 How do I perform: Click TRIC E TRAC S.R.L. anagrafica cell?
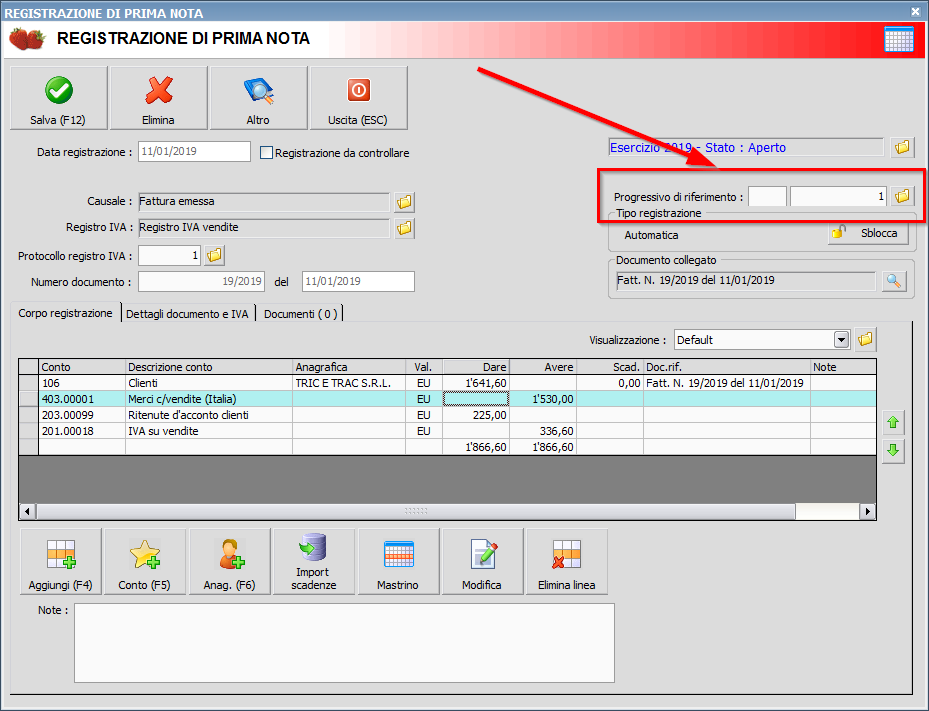[349, 383]
